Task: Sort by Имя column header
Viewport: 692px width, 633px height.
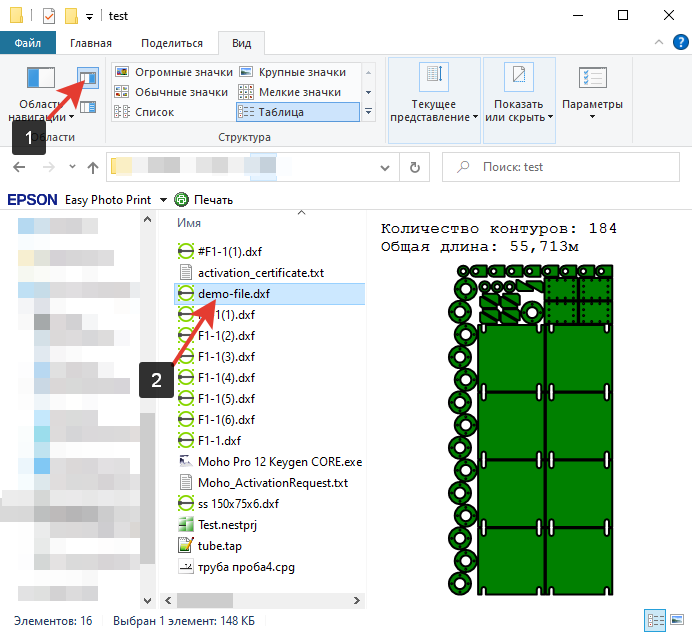Action: pyautogui.click(x=189, y=223)
